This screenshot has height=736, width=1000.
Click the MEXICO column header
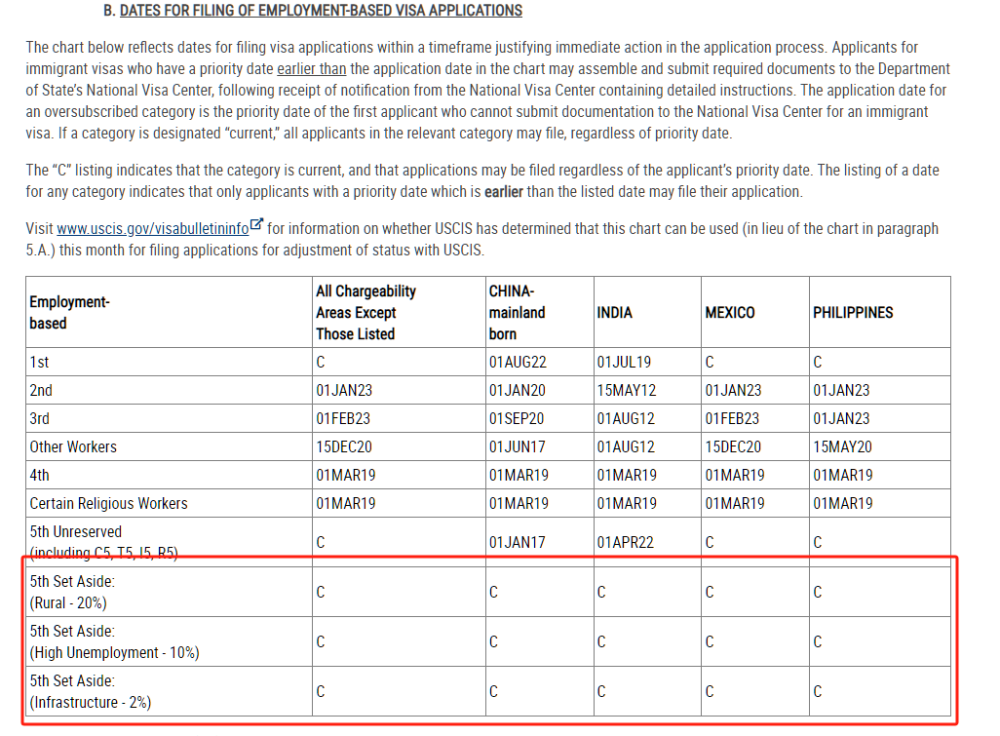coord(729,312)
